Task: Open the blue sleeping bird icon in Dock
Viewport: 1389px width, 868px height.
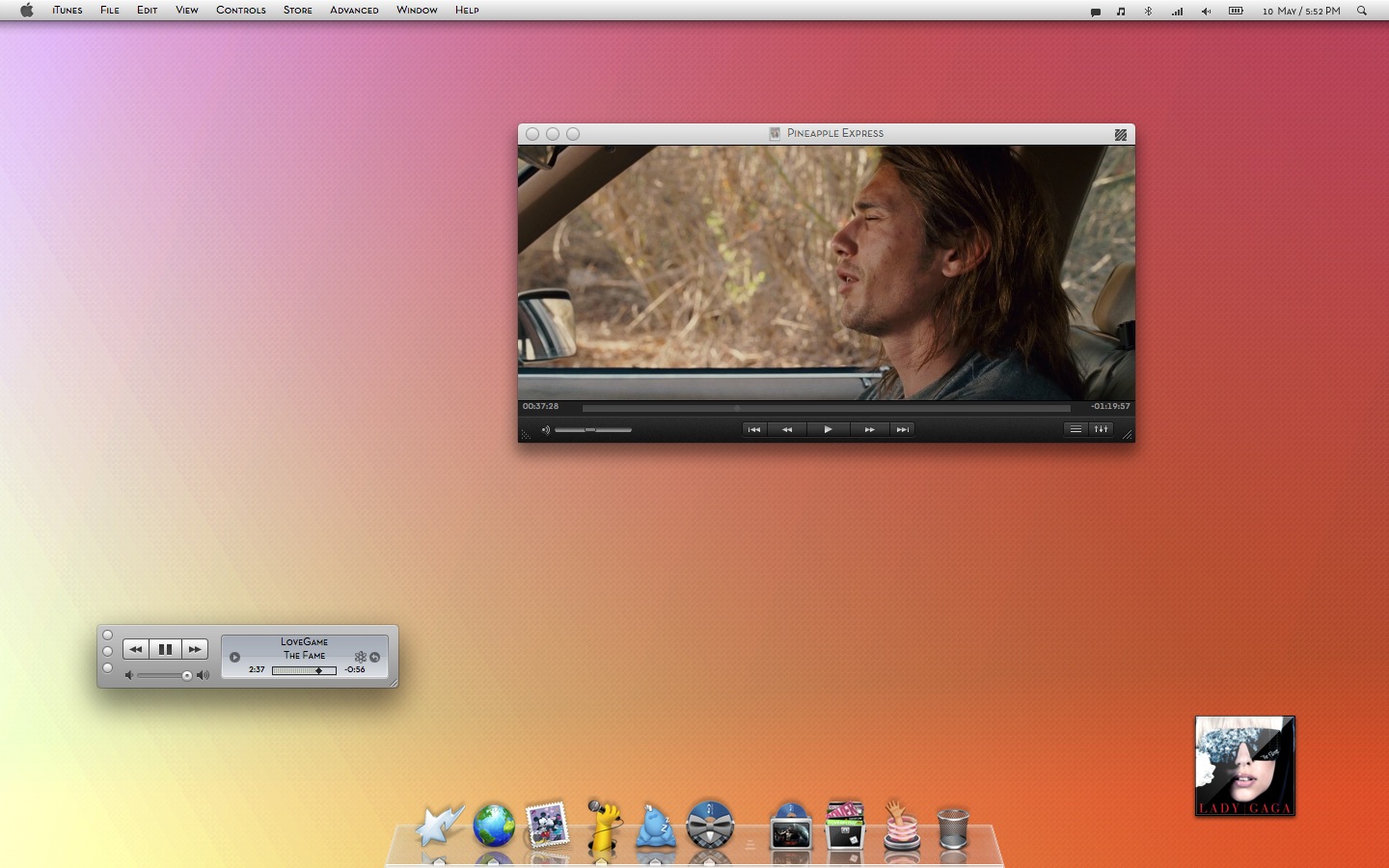Action: coord(656,827)
